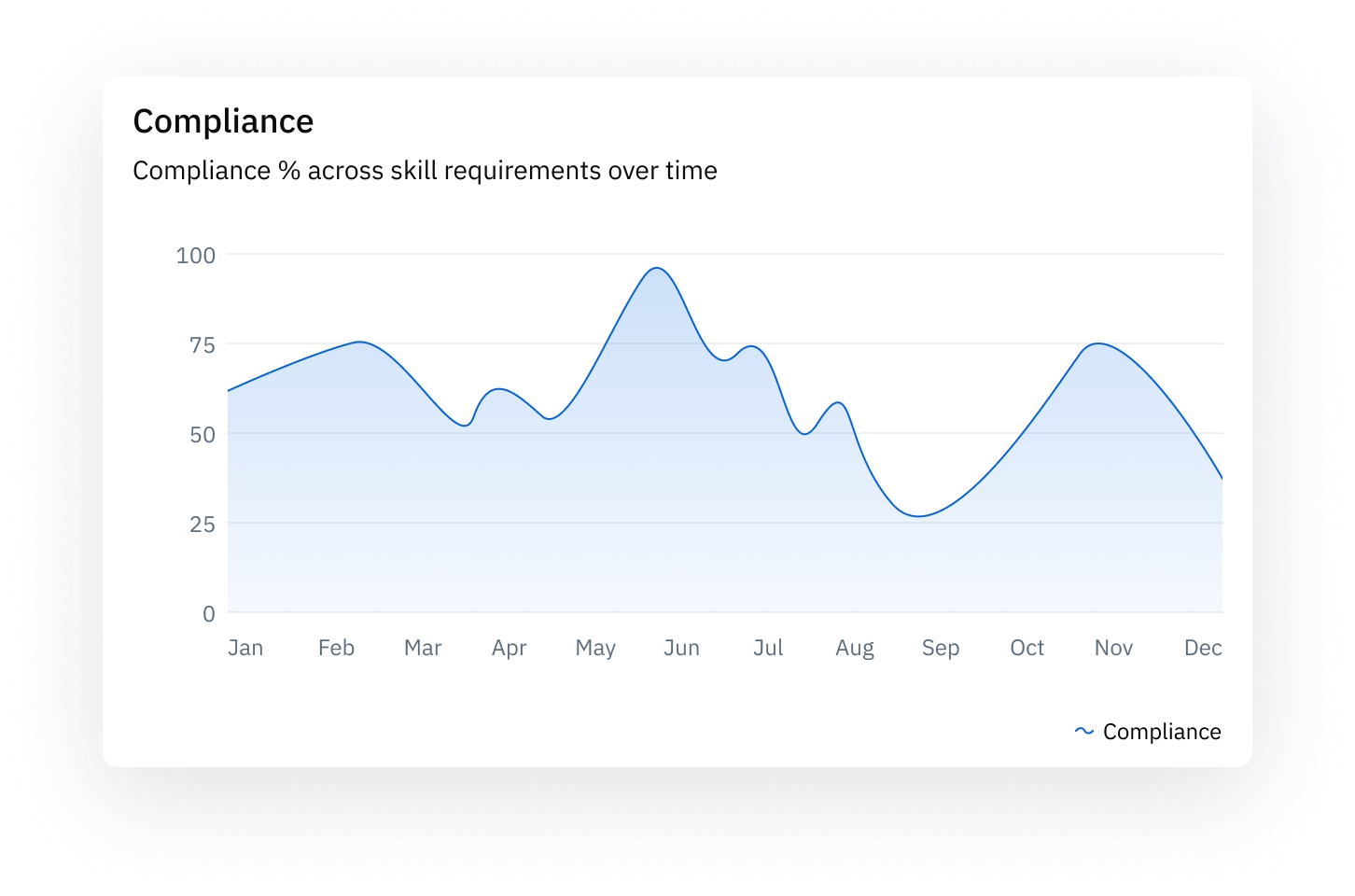1355x896 pixels.
Task: Choose the Nov axis label
Action: point(1113,648)
